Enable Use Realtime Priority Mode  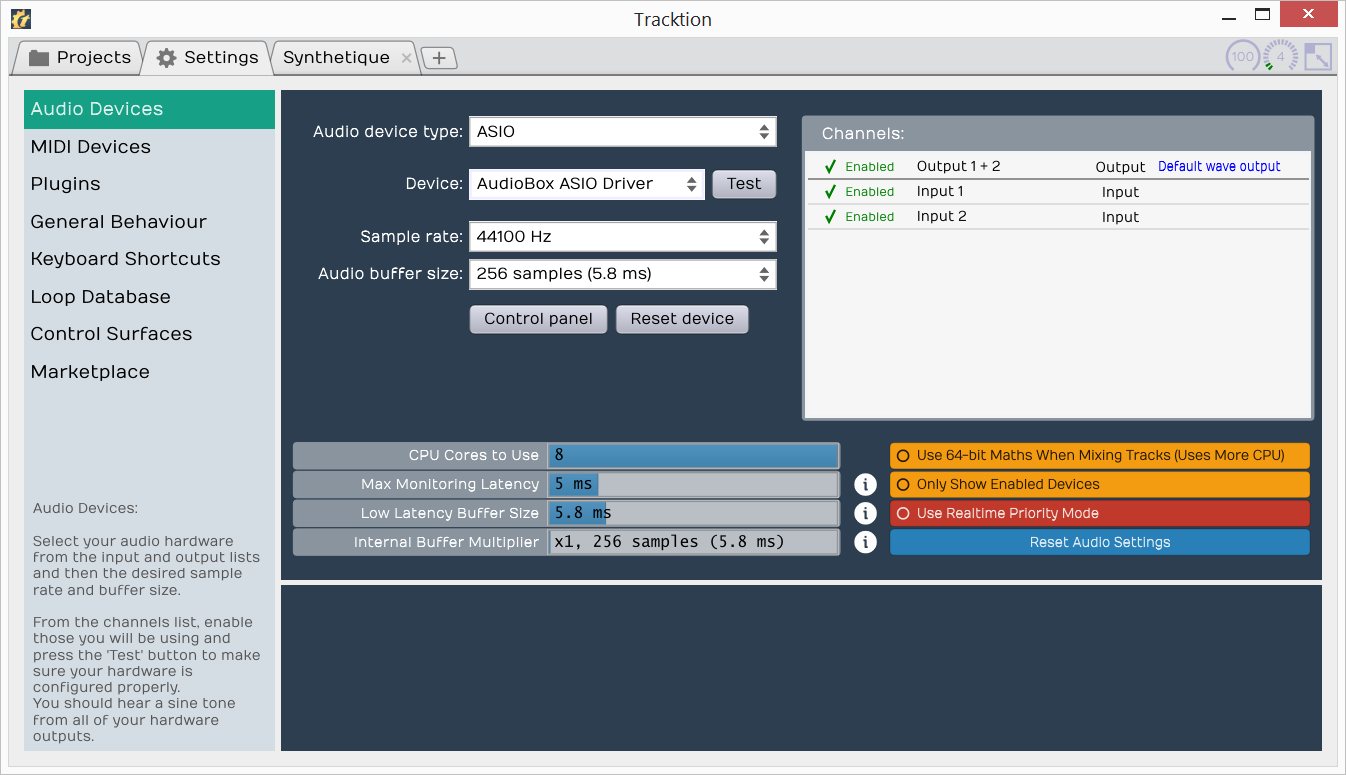(x=1099, y=513)
